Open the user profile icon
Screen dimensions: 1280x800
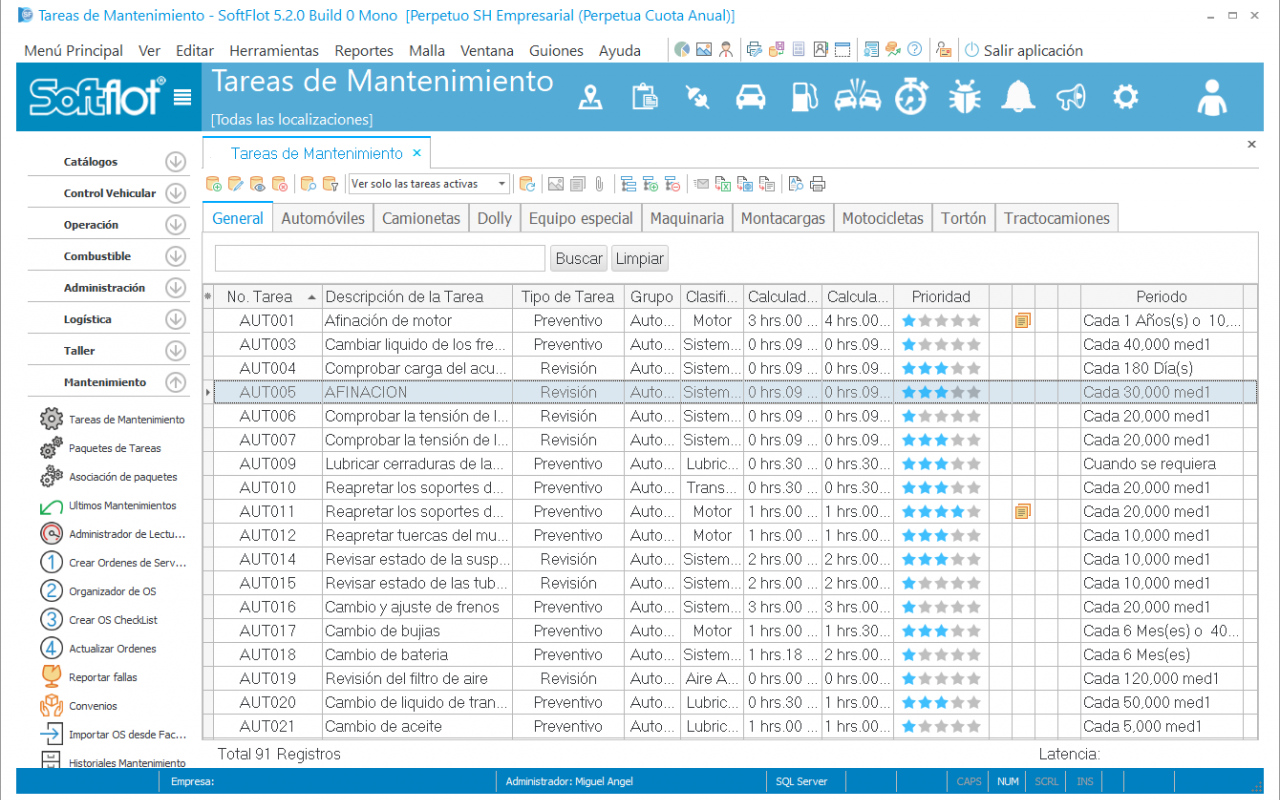coord(1212,97)
